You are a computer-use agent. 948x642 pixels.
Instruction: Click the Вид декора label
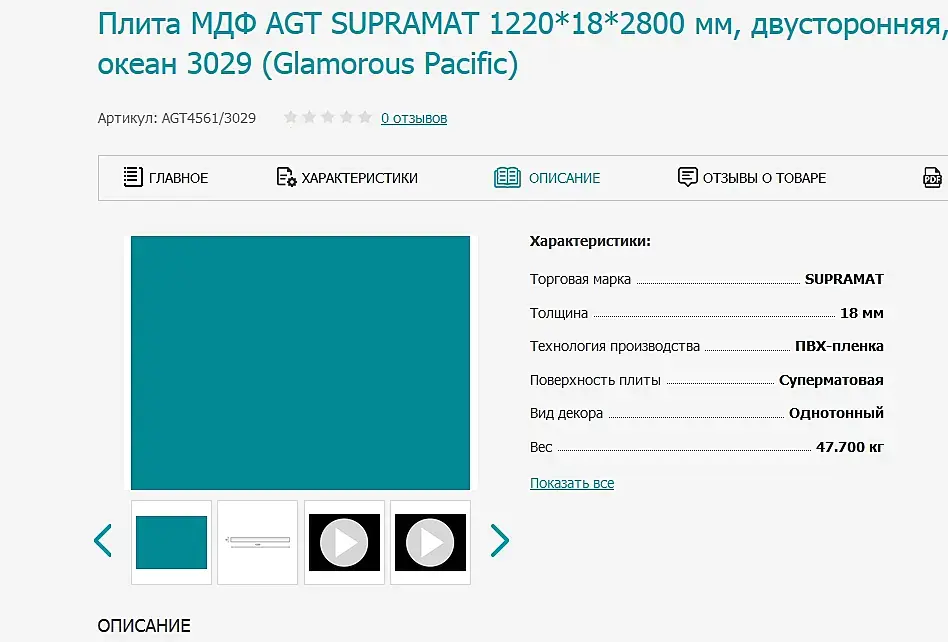(567, 413)
